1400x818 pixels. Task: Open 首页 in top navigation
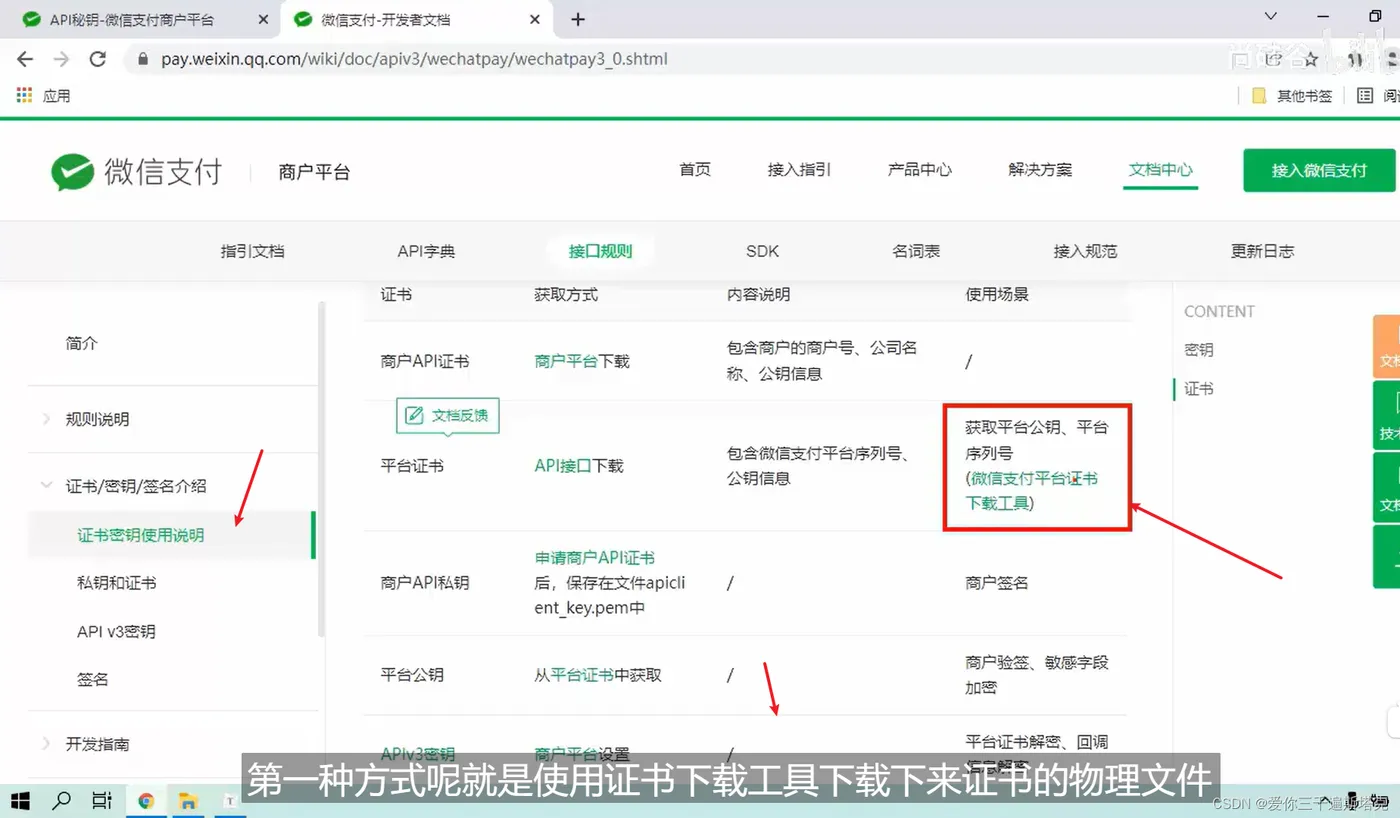click(x=695, y=170)
